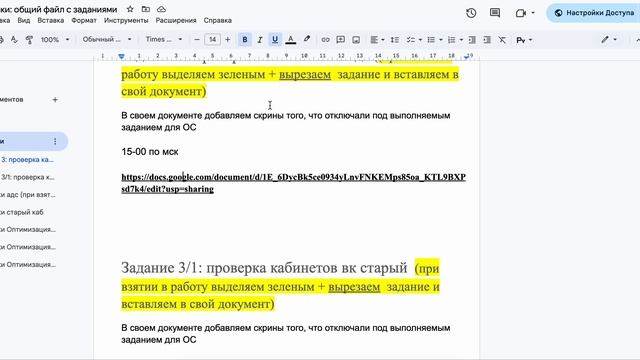Select the paint format tool

pos(29,40)
